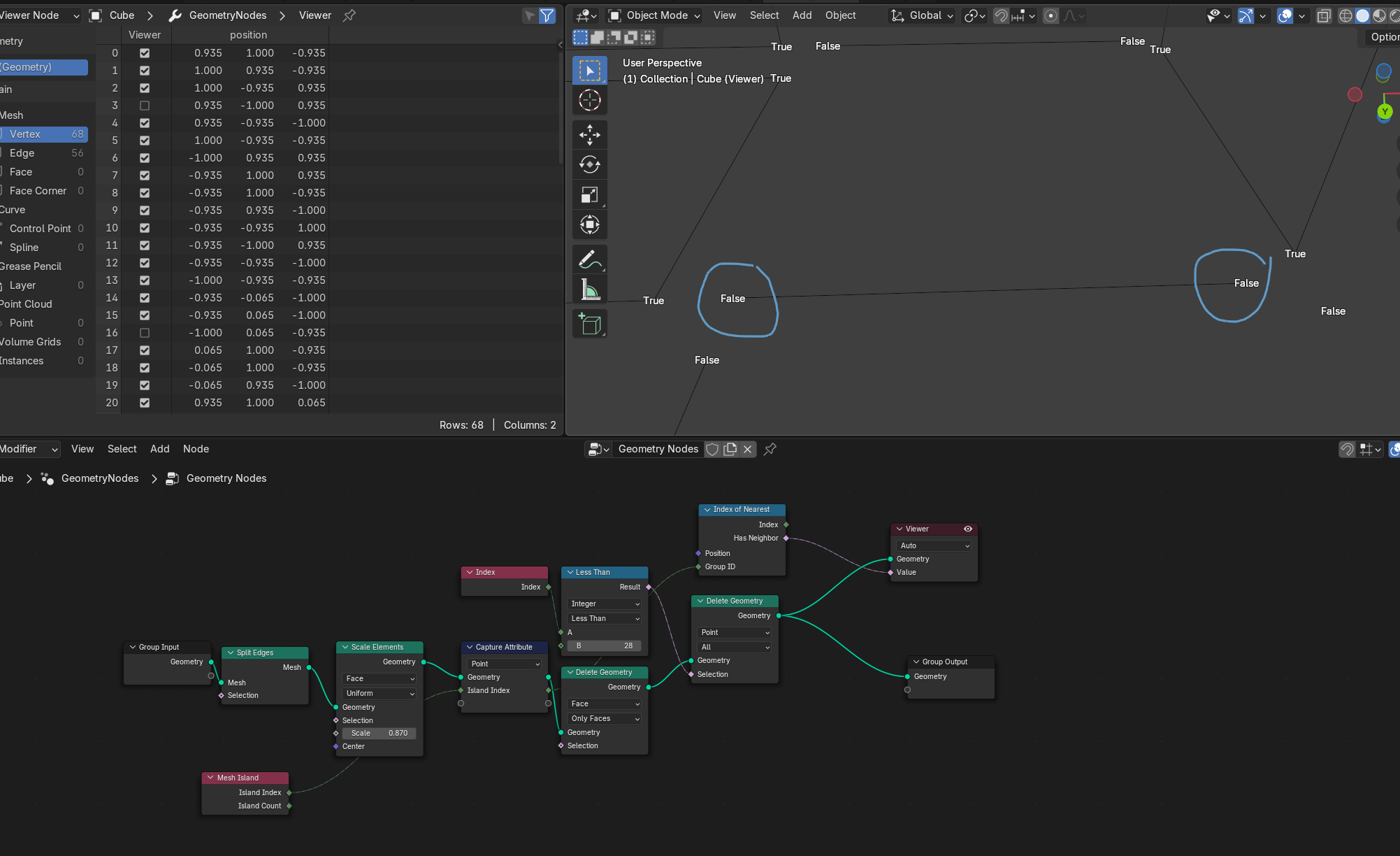Select Face Corner domain in spreadsheet sidebar
This screenshot has width=1400, height=856.
click(x=44, y=191)
